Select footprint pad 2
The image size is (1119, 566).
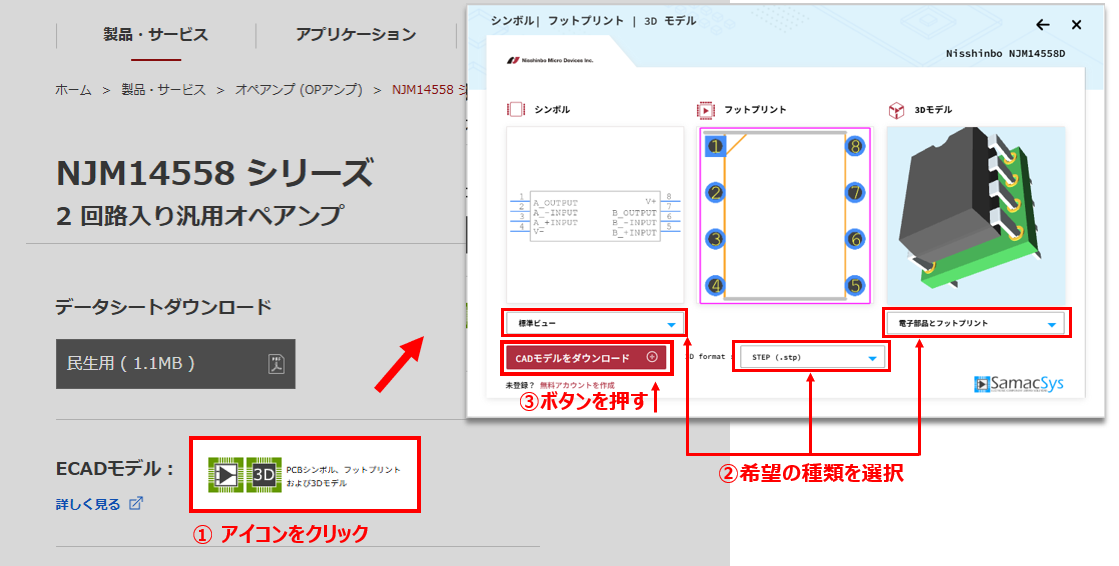pos(715,193)
